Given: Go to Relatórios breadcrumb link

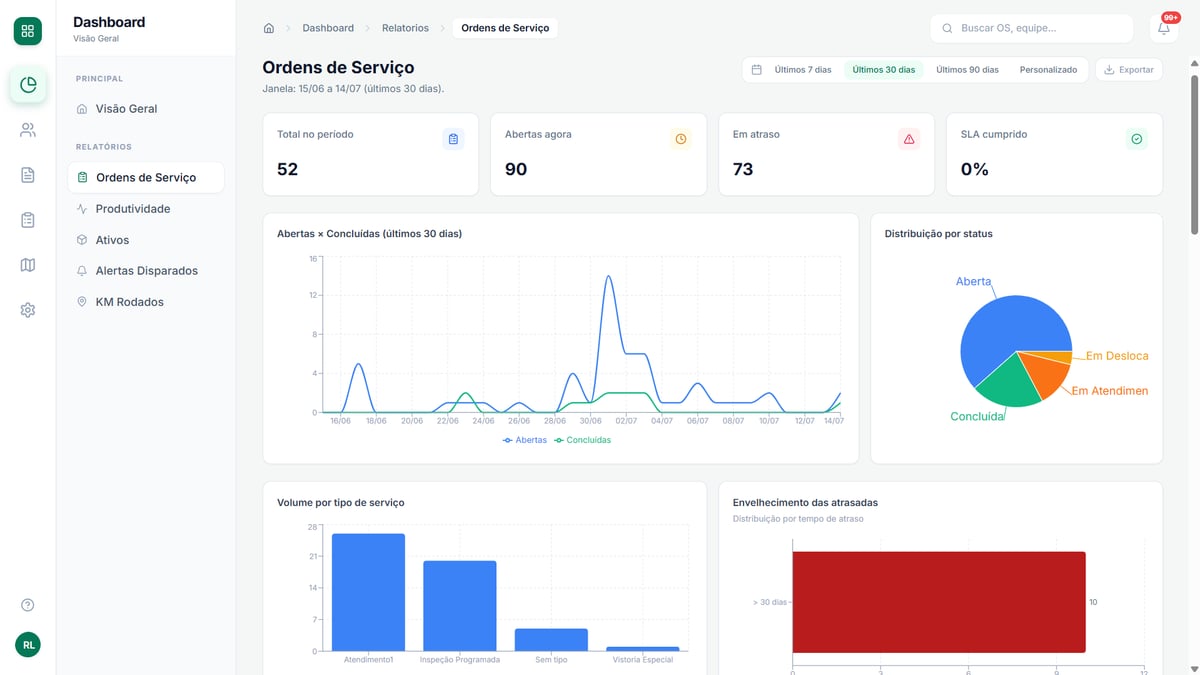Looking at the screenshot, I should point(405,28).
